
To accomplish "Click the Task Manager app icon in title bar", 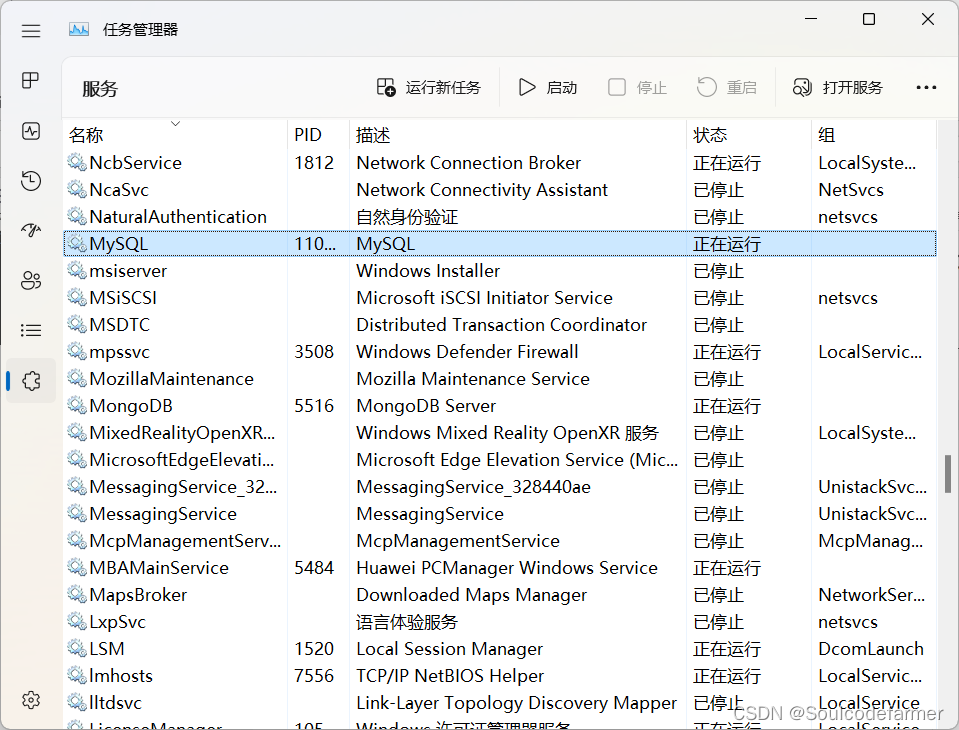I will tap(79, 29).
